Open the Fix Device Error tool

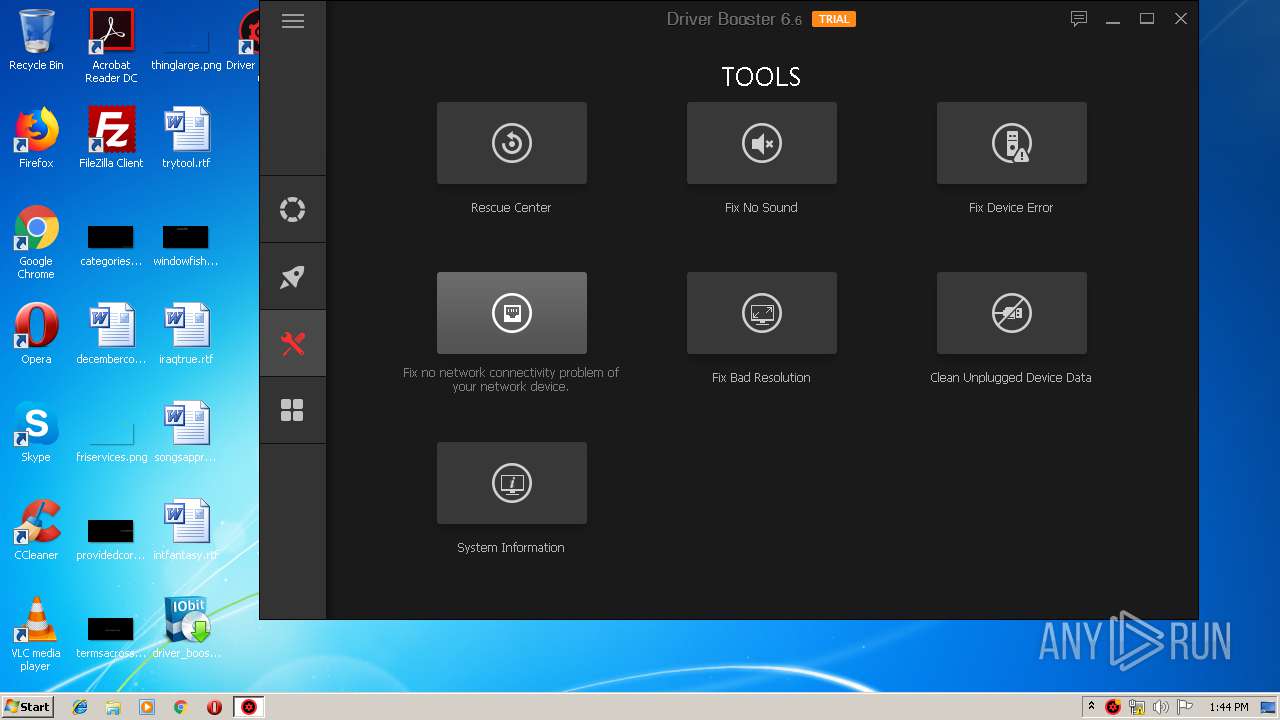pos(1011,143)
